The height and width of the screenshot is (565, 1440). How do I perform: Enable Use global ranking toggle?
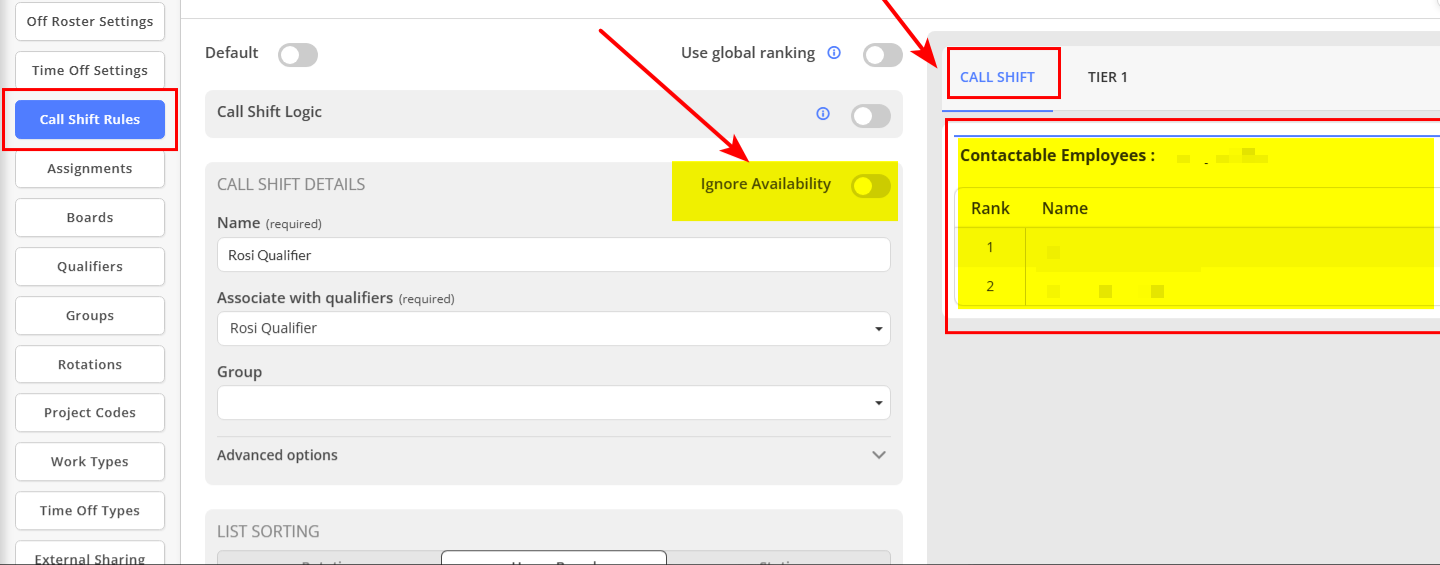(882, 55)
